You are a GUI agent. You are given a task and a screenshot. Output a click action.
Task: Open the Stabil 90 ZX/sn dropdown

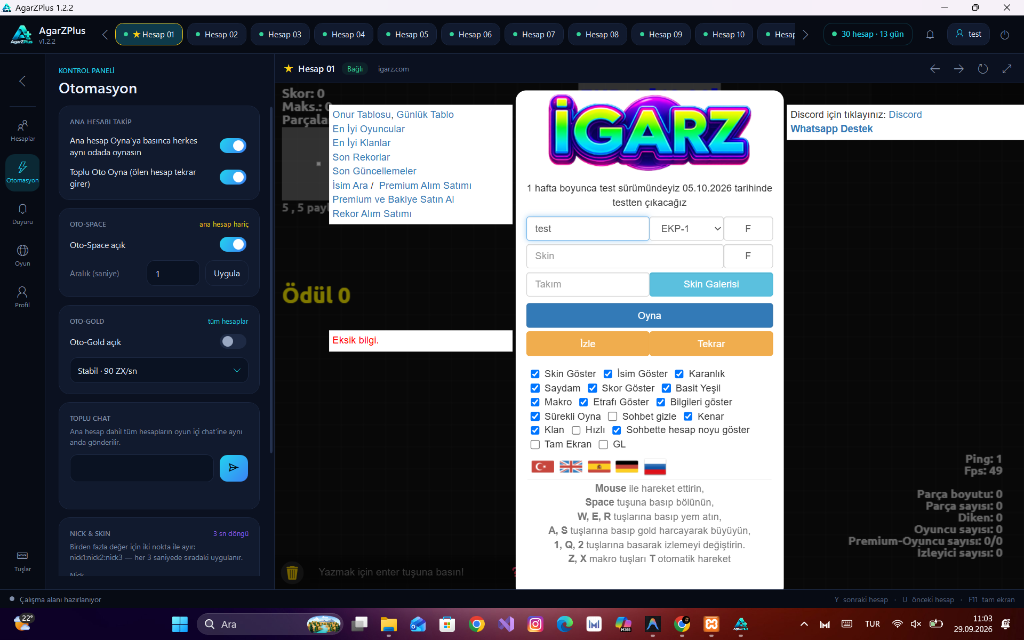pos(159,370)
